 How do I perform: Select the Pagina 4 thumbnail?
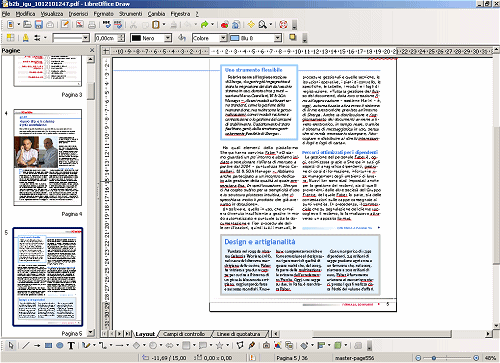[x=48, y=157]
